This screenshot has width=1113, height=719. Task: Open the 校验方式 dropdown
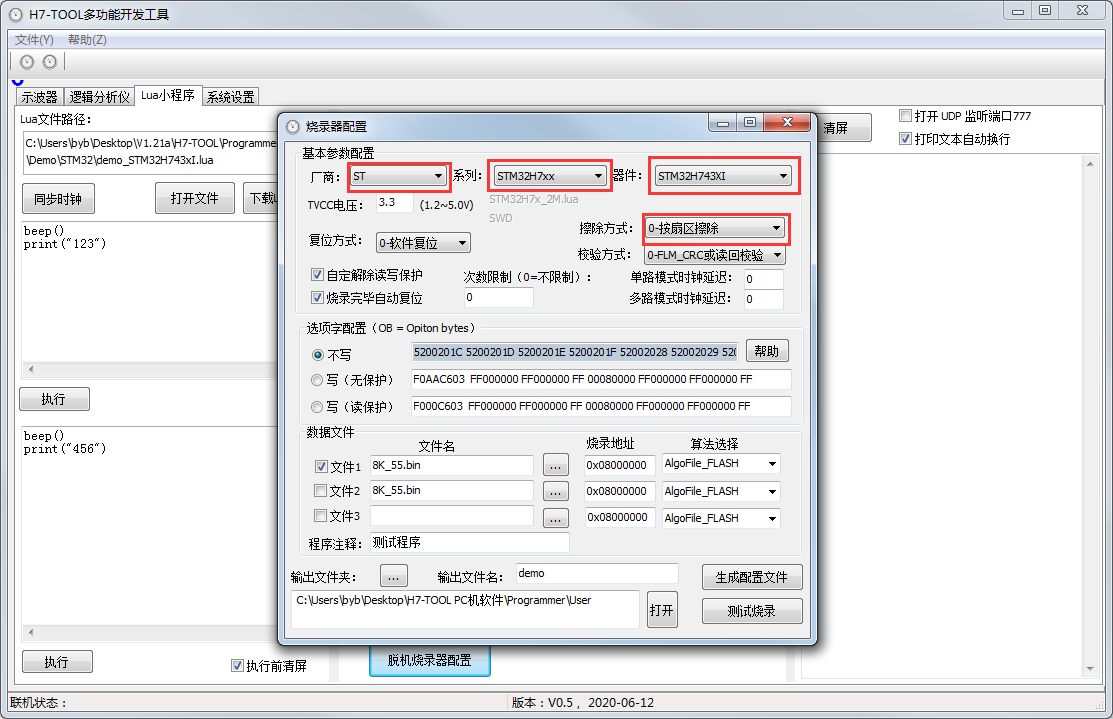point(715,255)
